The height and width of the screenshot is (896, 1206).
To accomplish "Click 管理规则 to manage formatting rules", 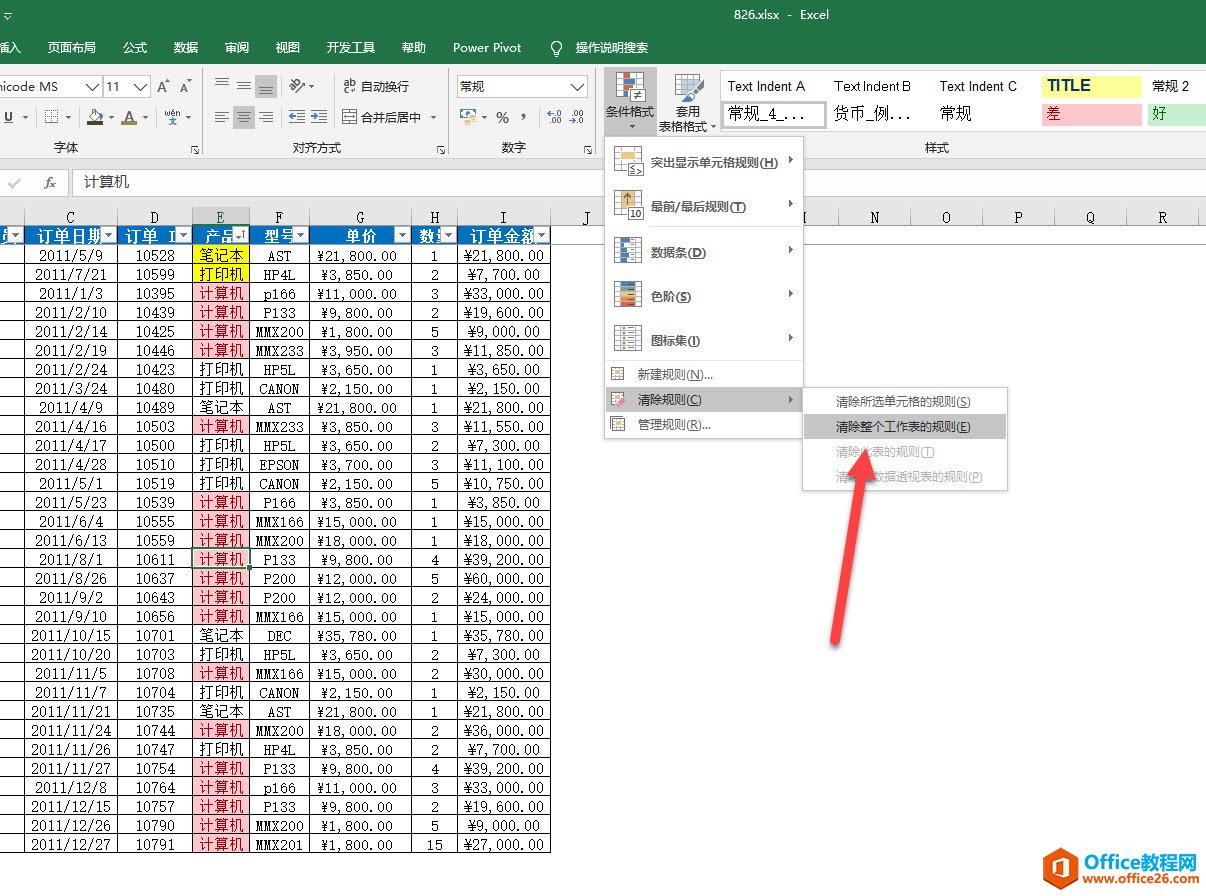I will coord(680,423).
